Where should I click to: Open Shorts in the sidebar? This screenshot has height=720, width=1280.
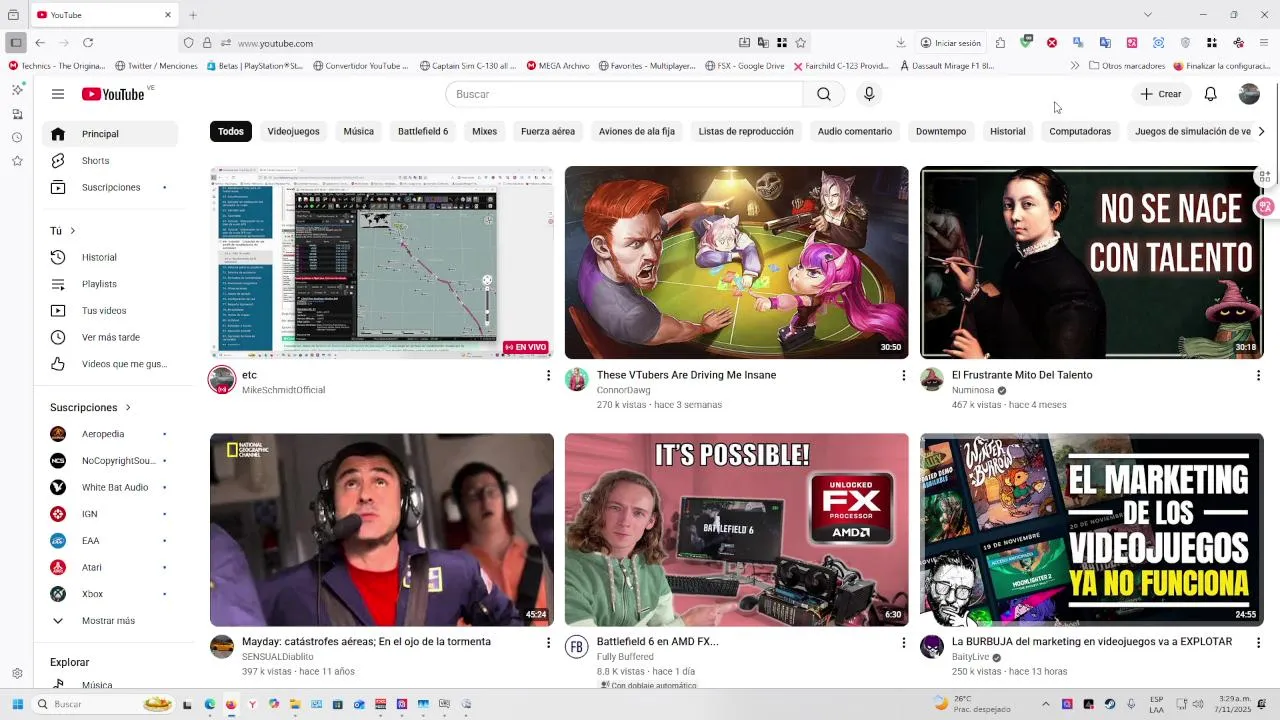point(110,161)
